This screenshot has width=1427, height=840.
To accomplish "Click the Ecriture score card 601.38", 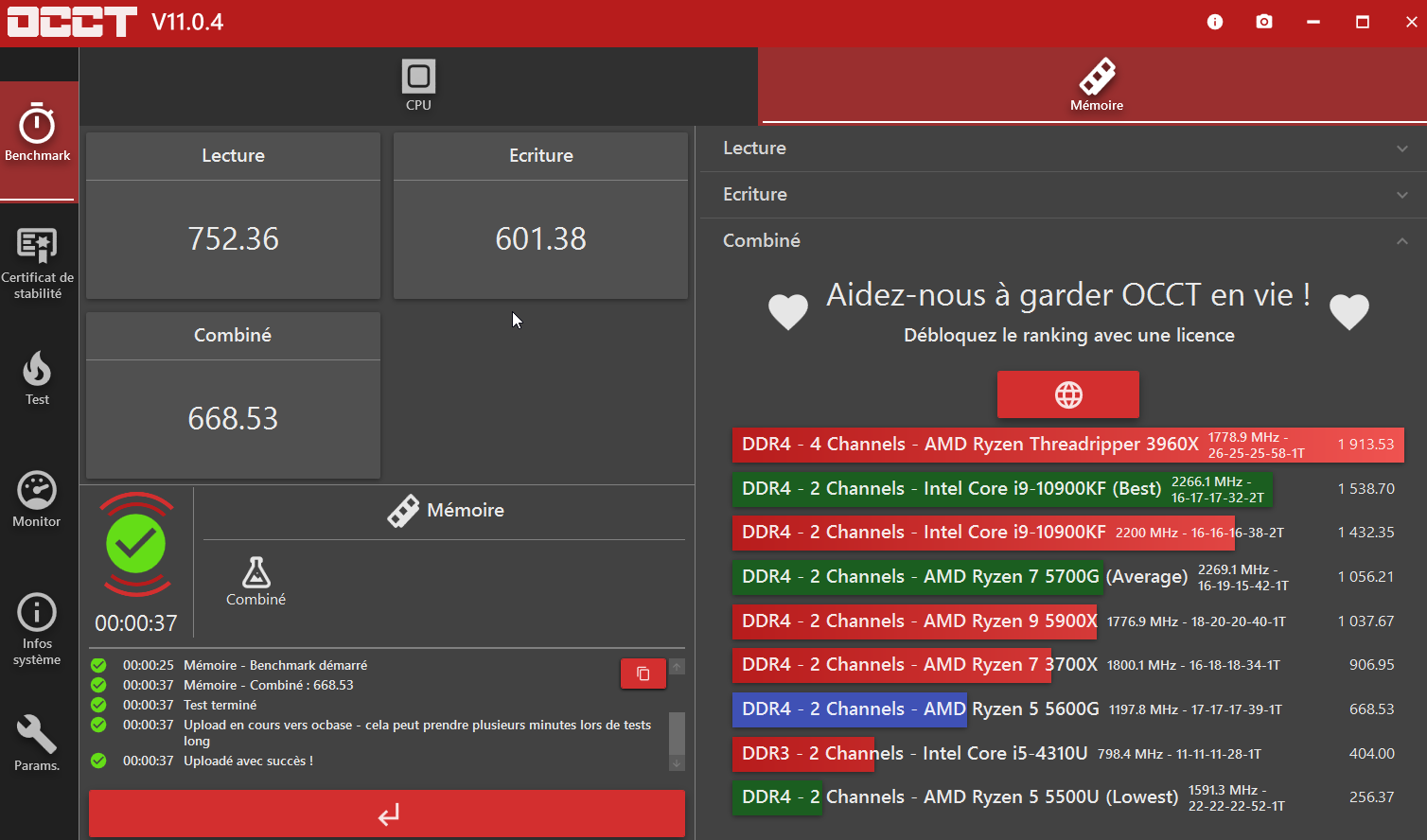I will pyautogui.click(x=540, y=216).
